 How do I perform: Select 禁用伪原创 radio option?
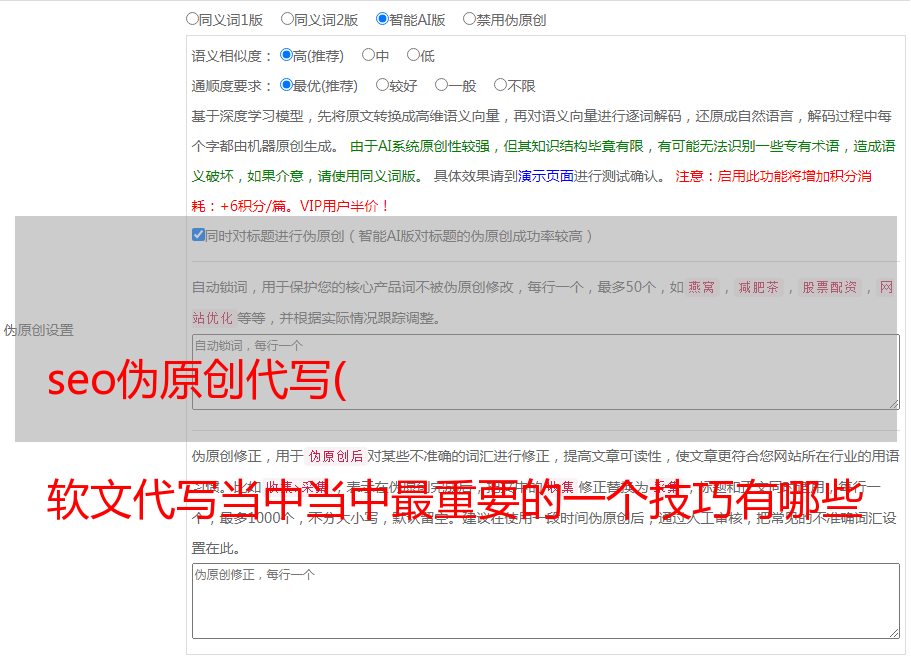coord(469,19)
